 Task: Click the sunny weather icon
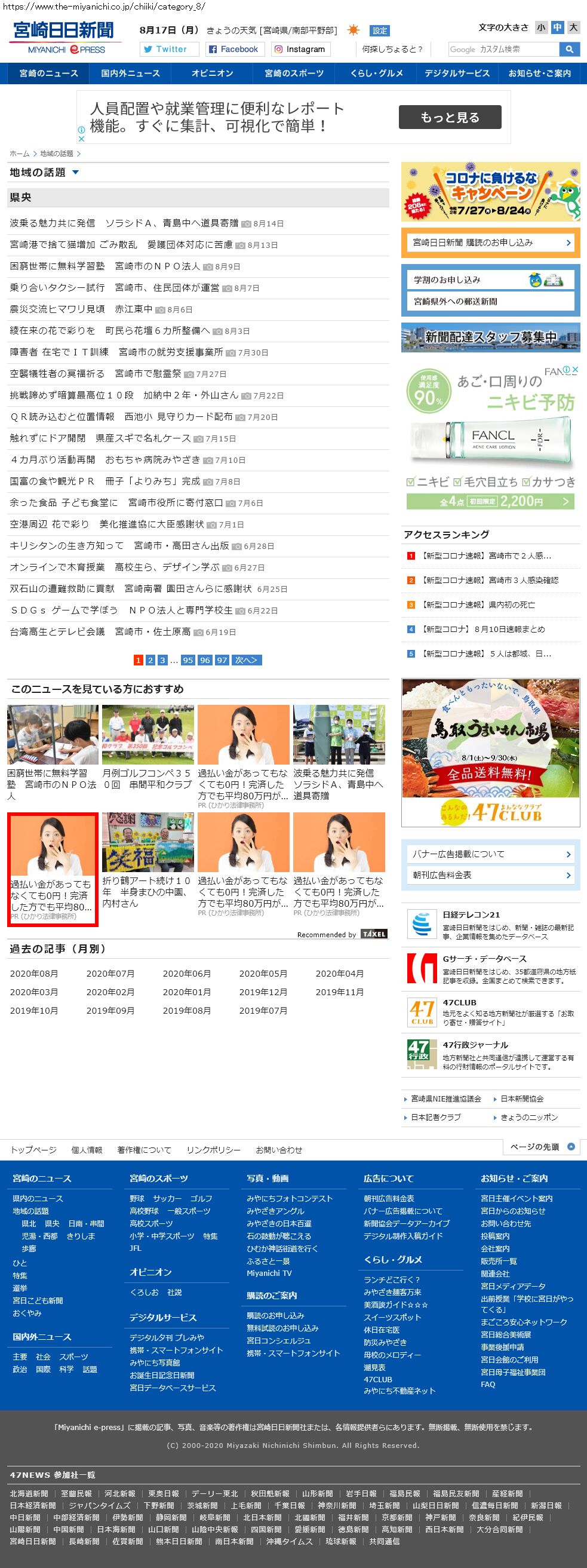click(353, 30)
